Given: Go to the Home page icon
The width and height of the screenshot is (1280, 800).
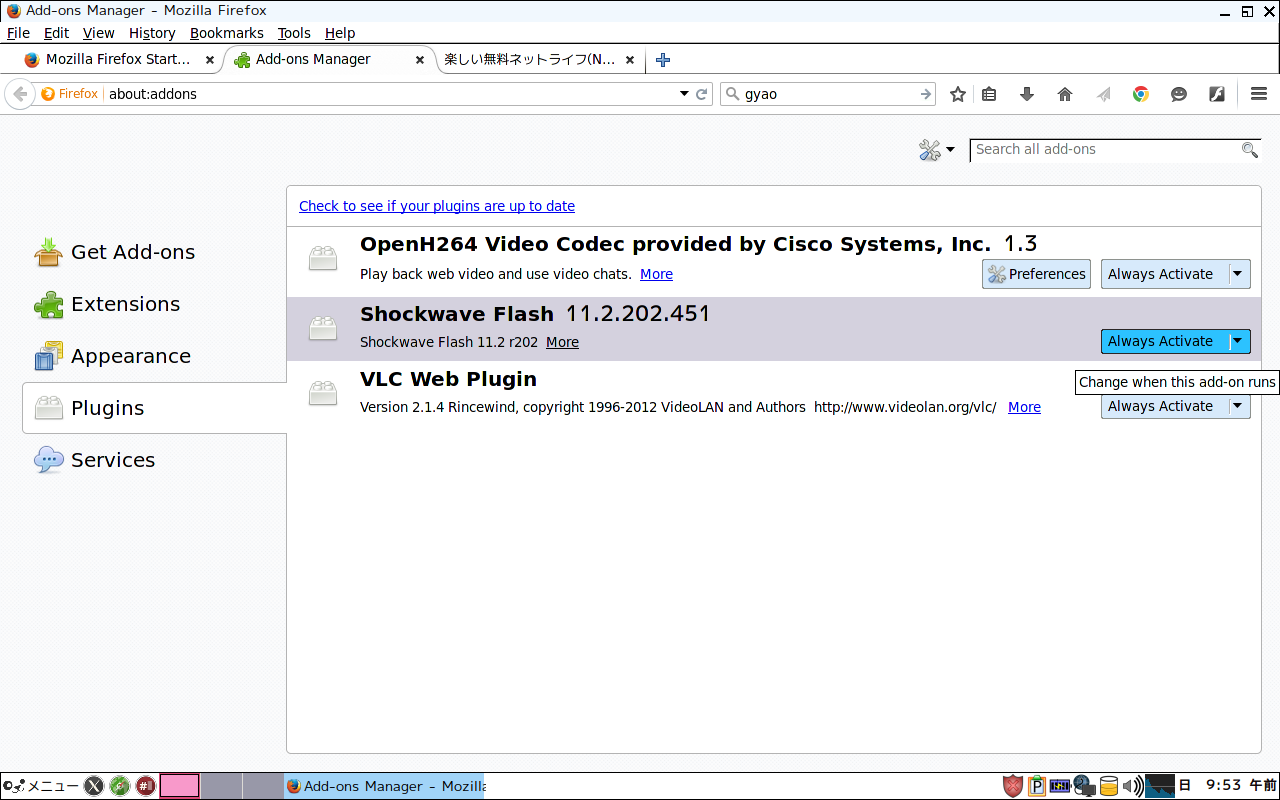Looking at the screenshot, I should tap(1065, 94).
